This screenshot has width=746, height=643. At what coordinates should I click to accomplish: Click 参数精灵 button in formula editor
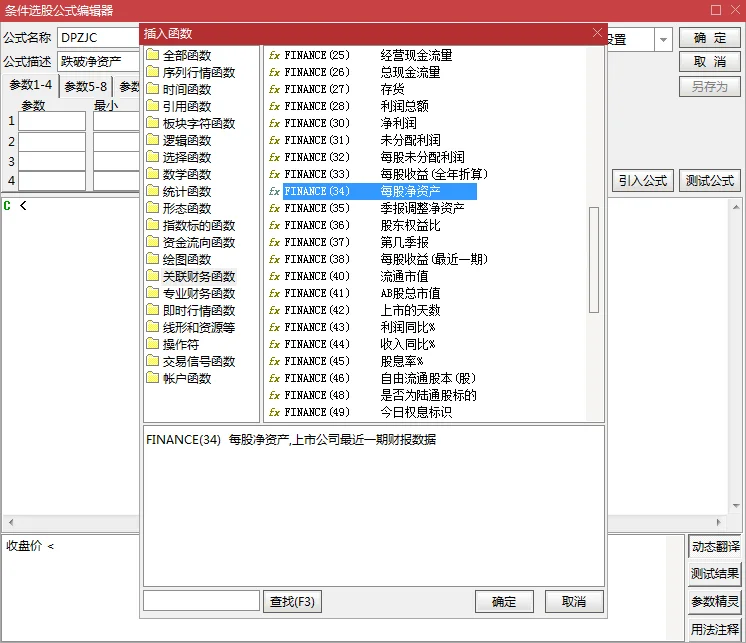tap(715, 602)
